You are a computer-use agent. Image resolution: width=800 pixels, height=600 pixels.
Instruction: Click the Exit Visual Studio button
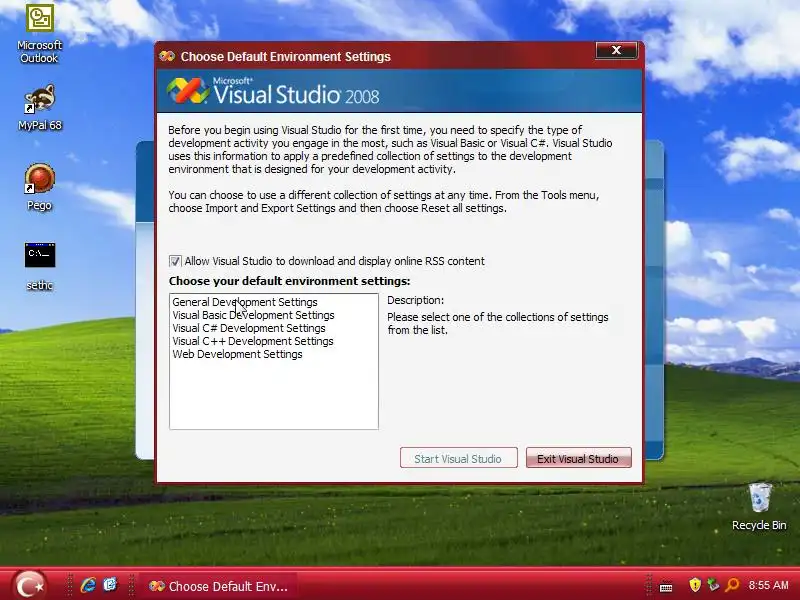click(579, 458)
